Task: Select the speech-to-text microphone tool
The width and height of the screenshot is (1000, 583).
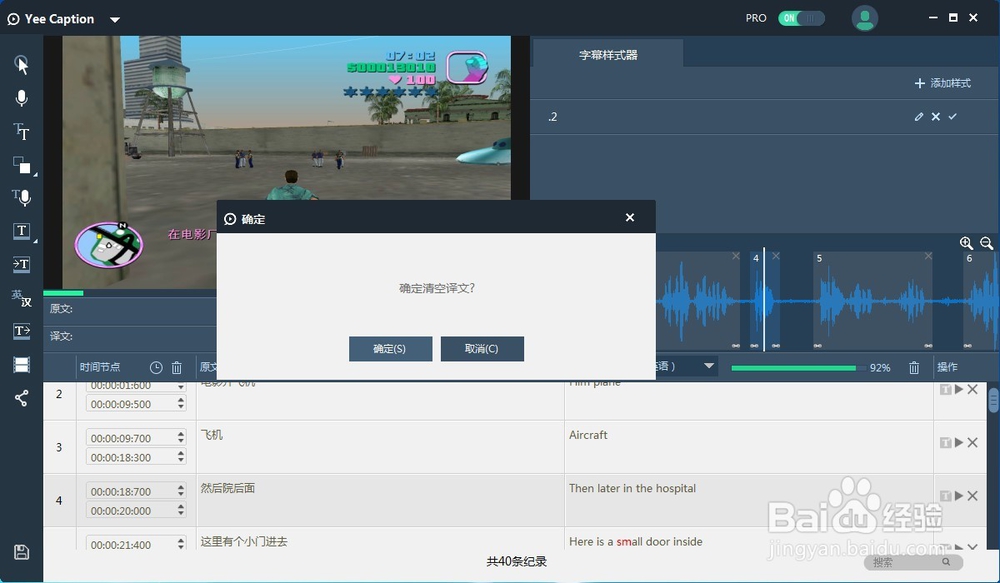Action: coord(22,198)
